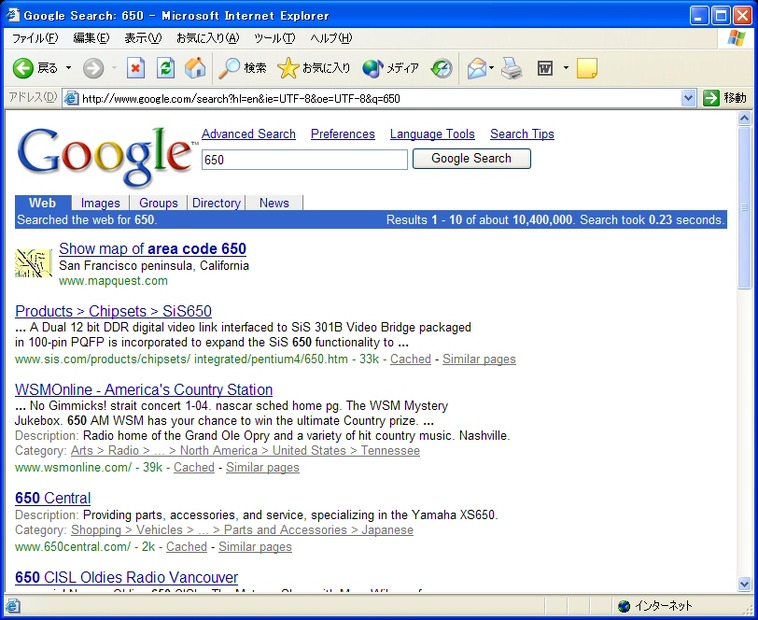Viewport: 758px width, 620px height.
Task: Open the 表示(V) menu
Action: 143,38
